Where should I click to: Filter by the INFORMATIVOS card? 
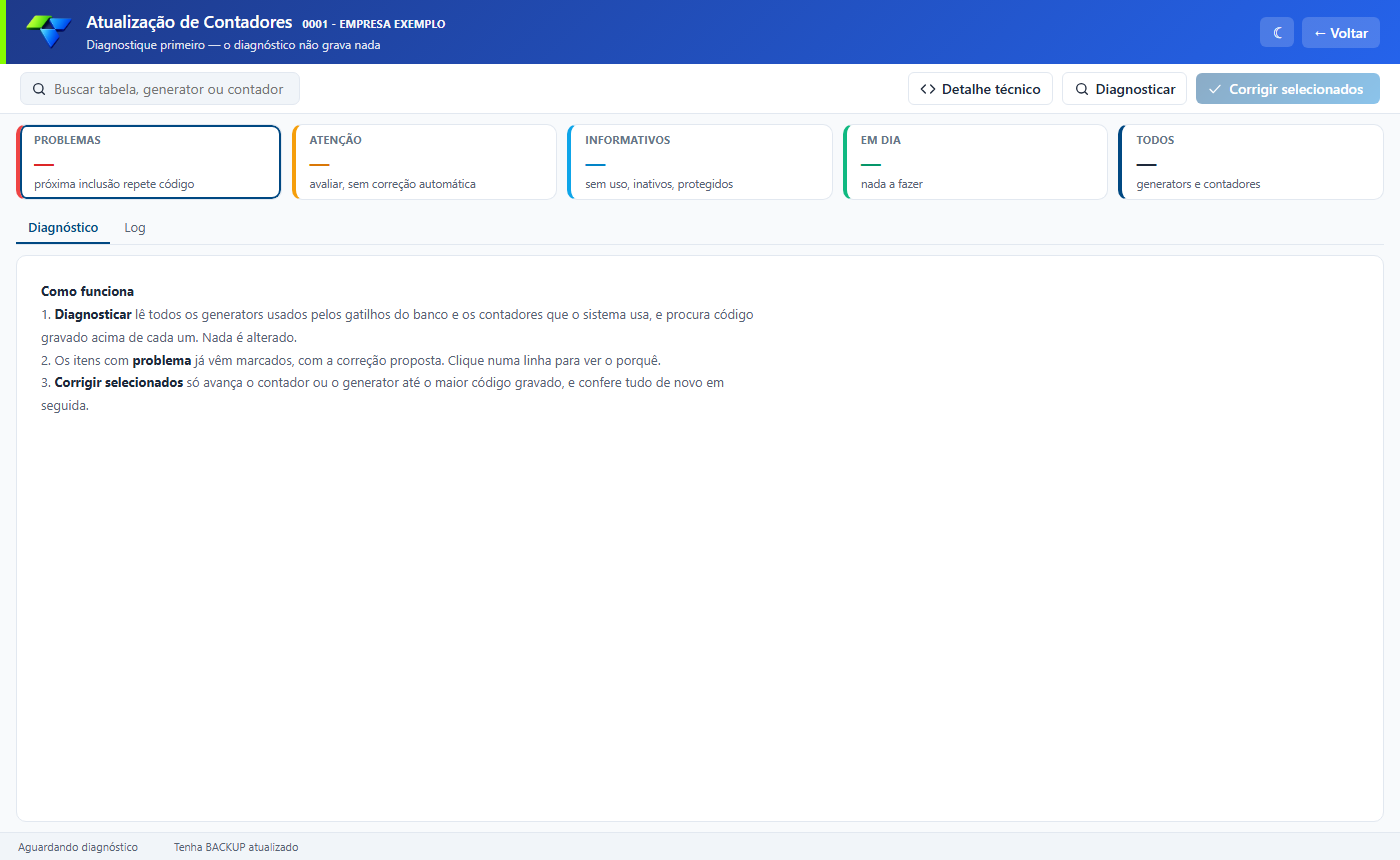700,162
